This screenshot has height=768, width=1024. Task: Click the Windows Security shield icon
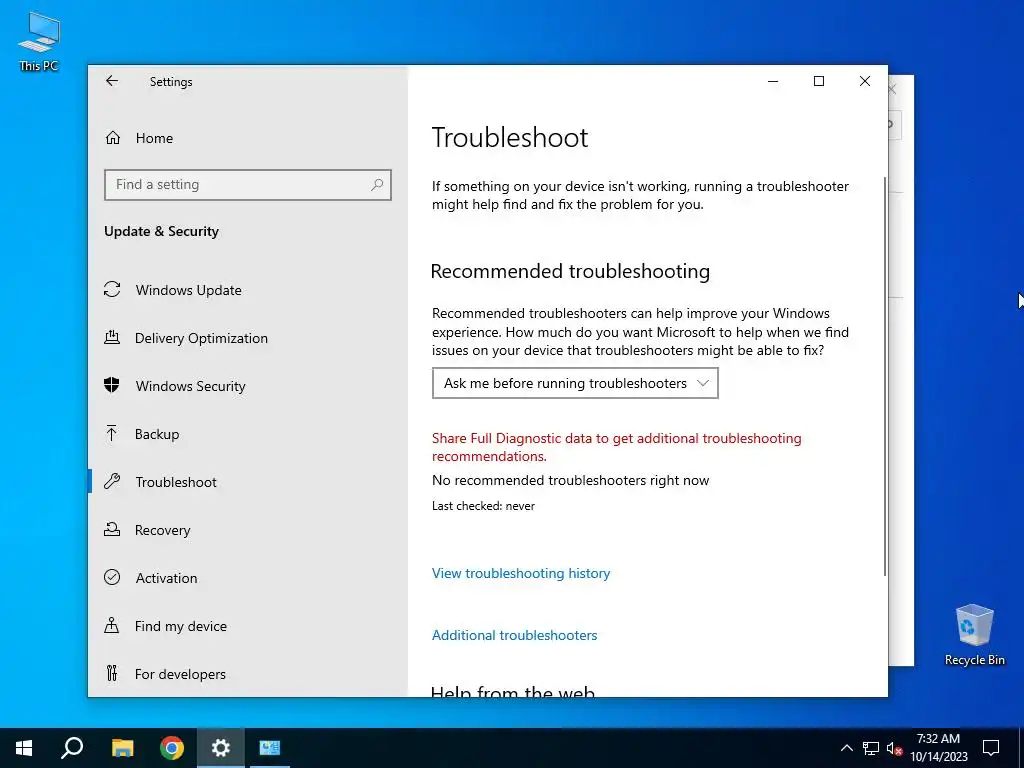(x=112, y=385)
